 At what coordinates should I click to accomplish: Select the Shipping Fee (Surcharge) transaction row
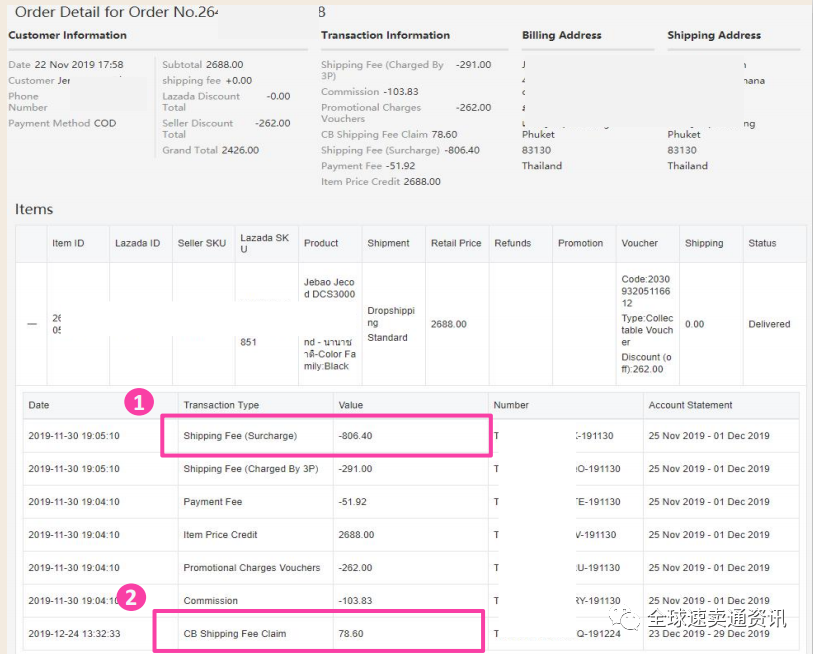coord(240,436)
